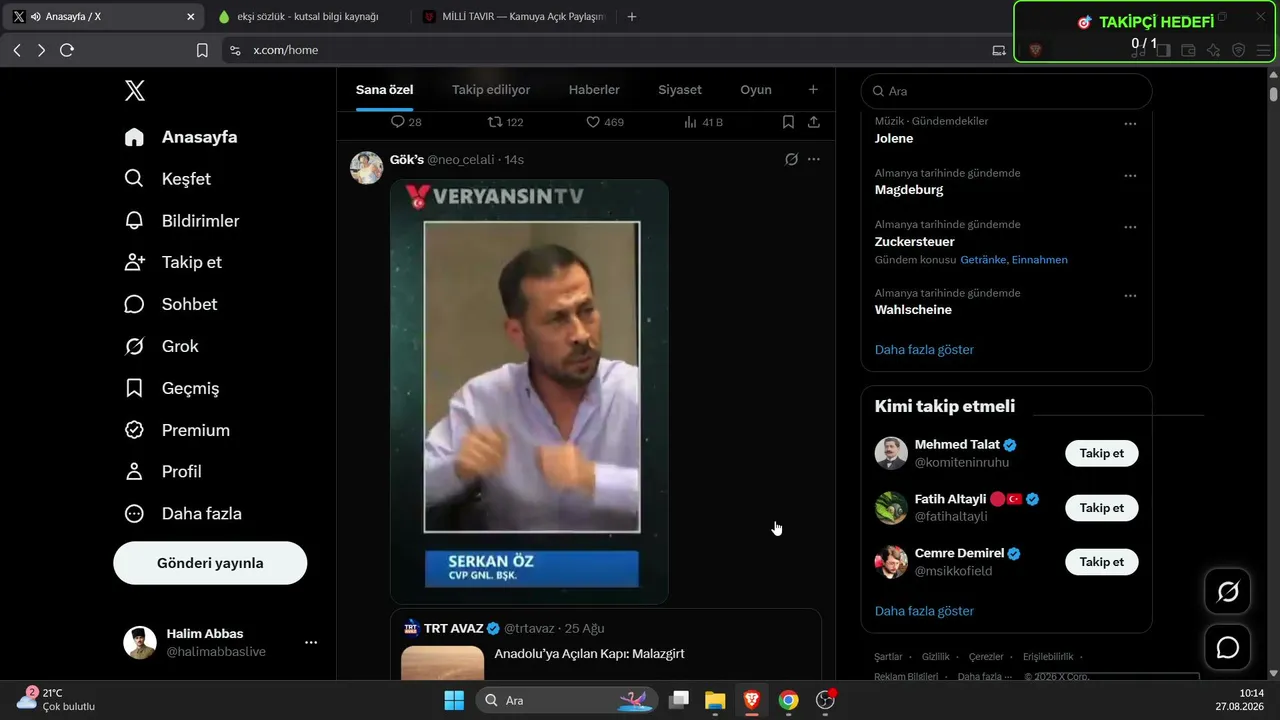The height and width of the screenshot is (720, 1280).
Task: Open the TRT AVAZ quoted post
Action: click(606, 645)
